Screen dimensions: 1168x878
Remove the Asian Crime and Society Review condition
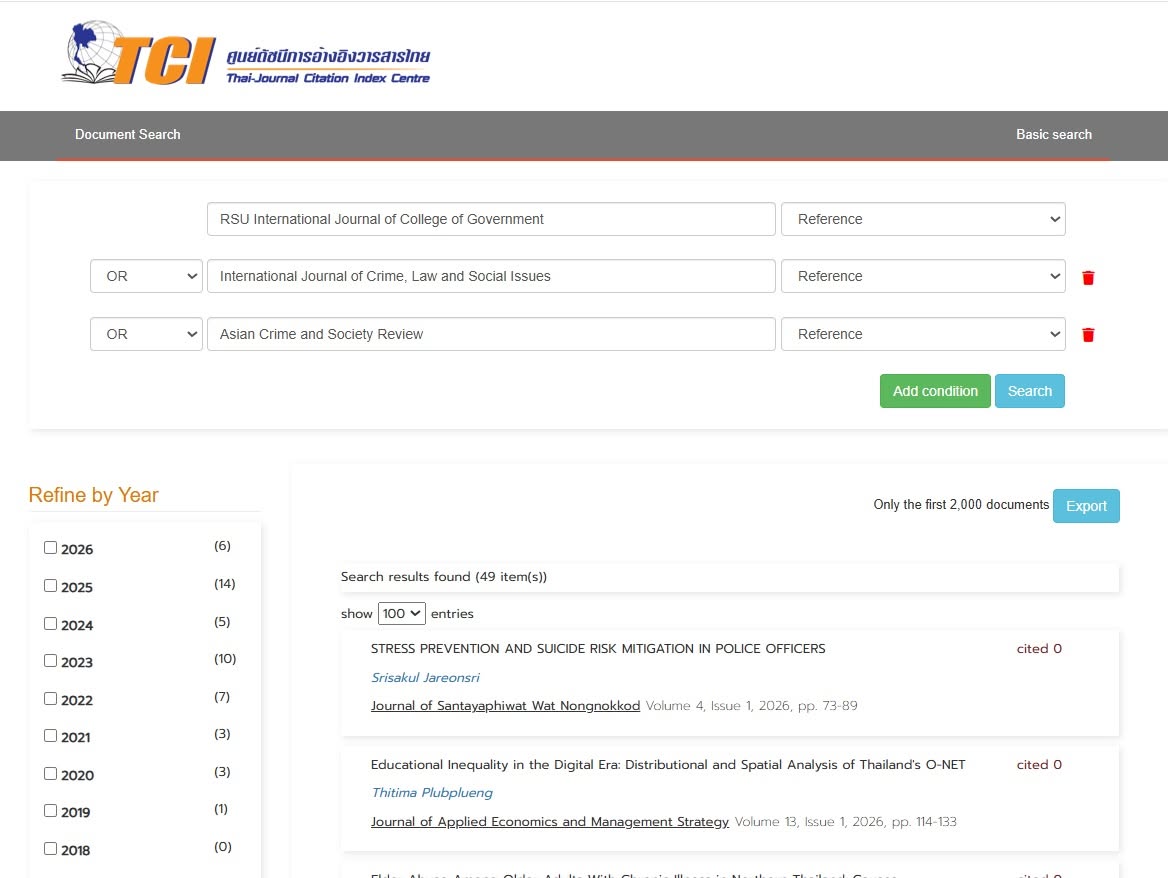click(1088, 334)
